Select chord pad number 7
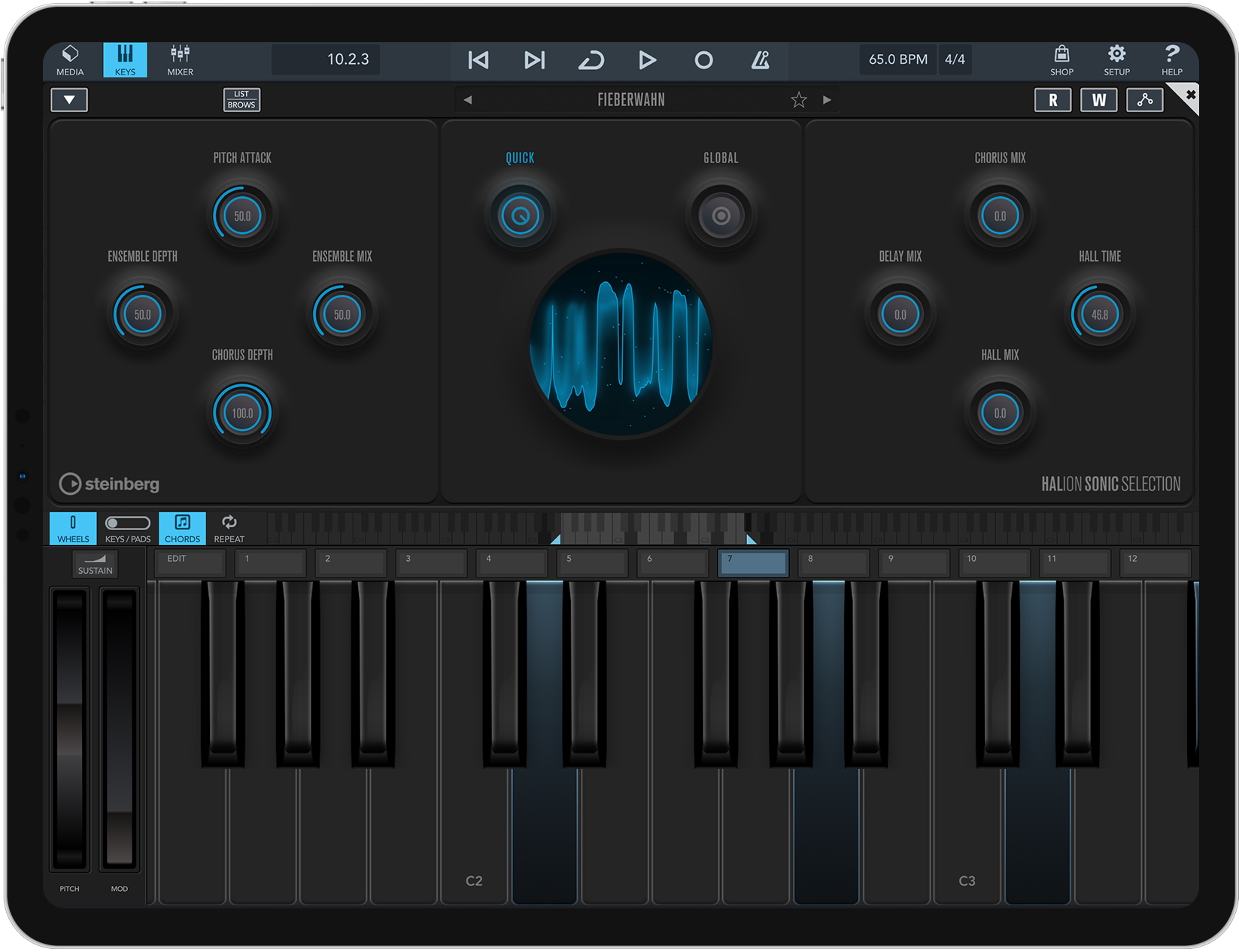Image resolution: width=1239 pixels, height=952 pixels. tap(753, 562)
